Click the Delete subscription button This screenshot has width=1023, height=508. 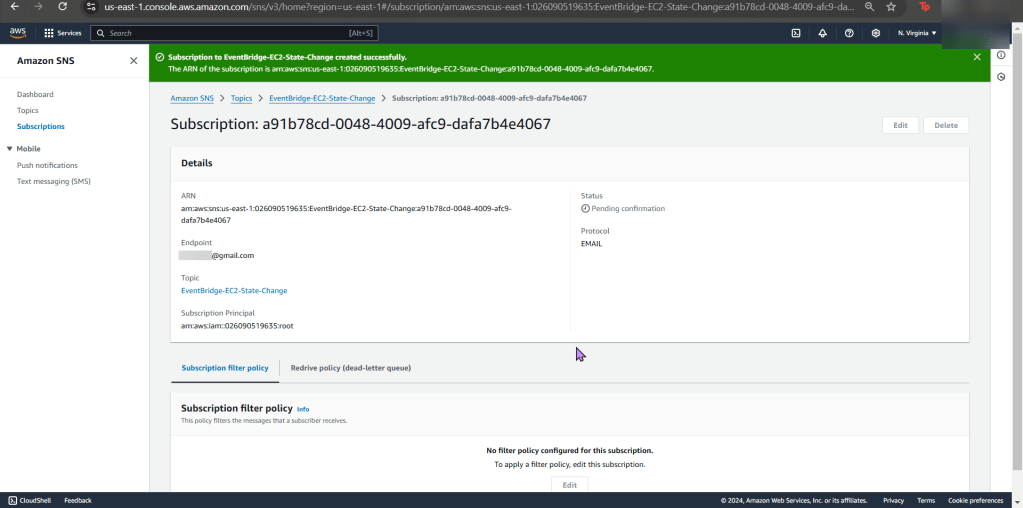point(945,125)
